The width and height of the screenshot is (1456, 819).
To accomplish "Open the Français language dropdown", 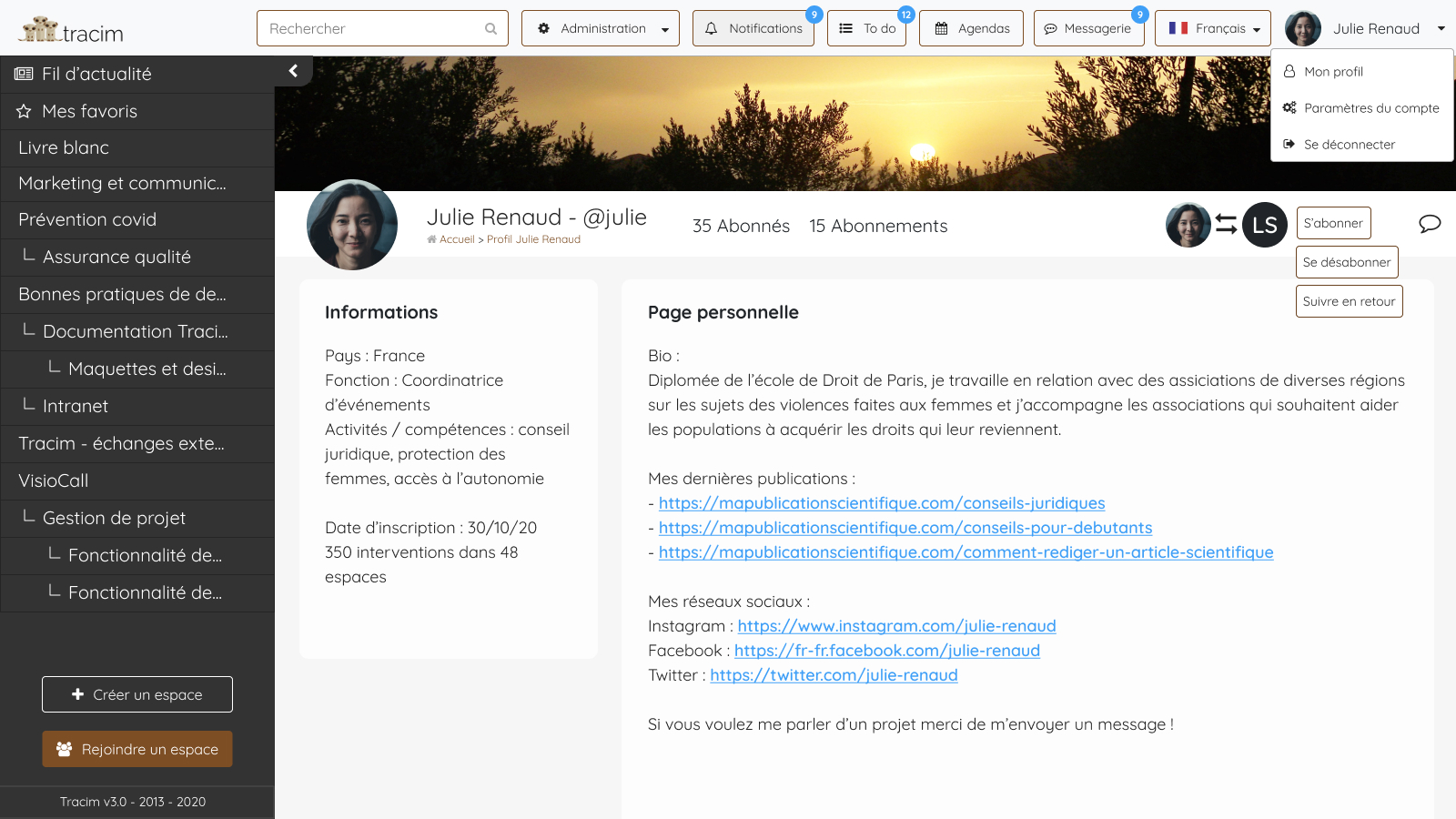I will pos(1213,28).
